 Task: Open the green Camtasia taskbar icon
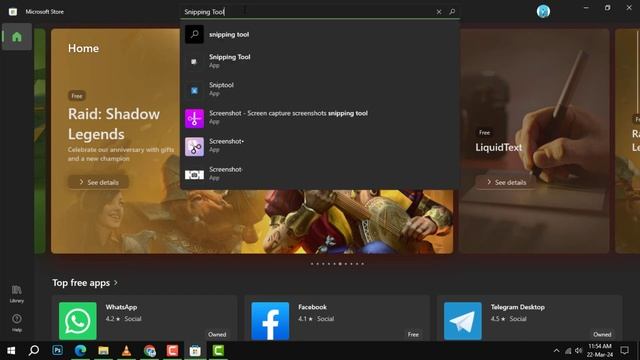tap(218, 351)
